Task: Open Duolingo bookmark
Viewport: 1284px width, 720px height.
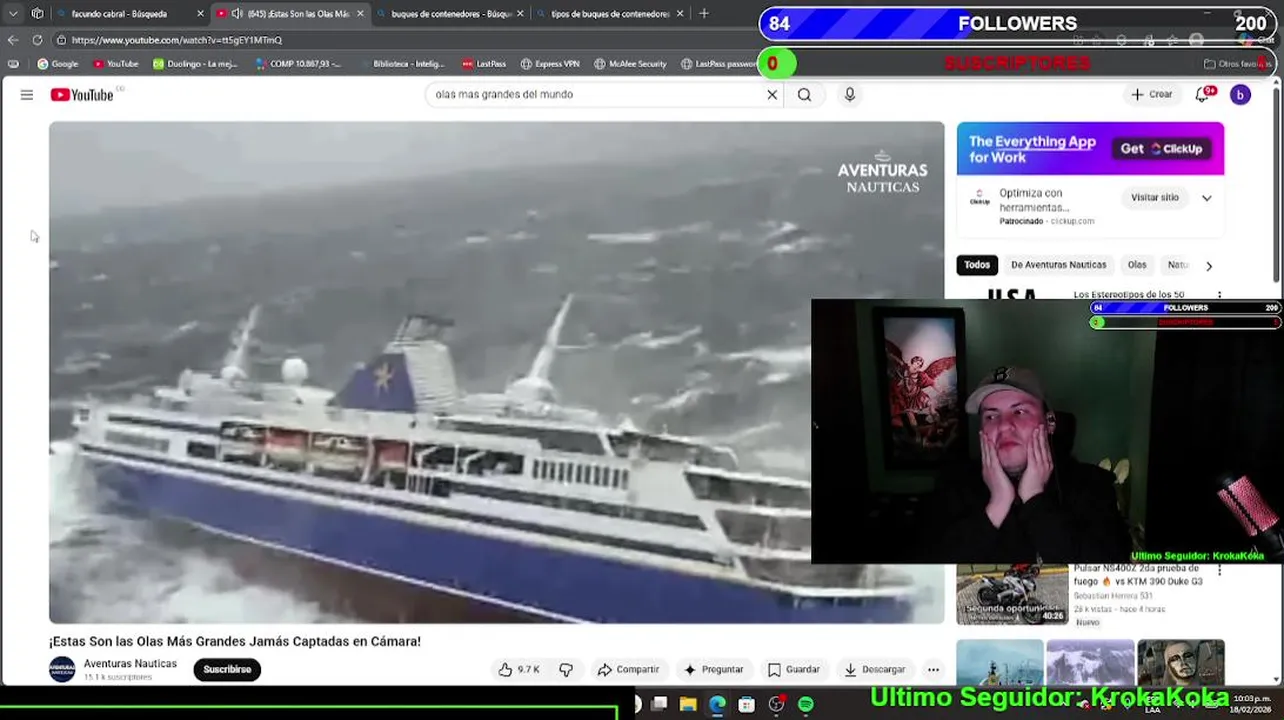Action: (x=195, y=64)
